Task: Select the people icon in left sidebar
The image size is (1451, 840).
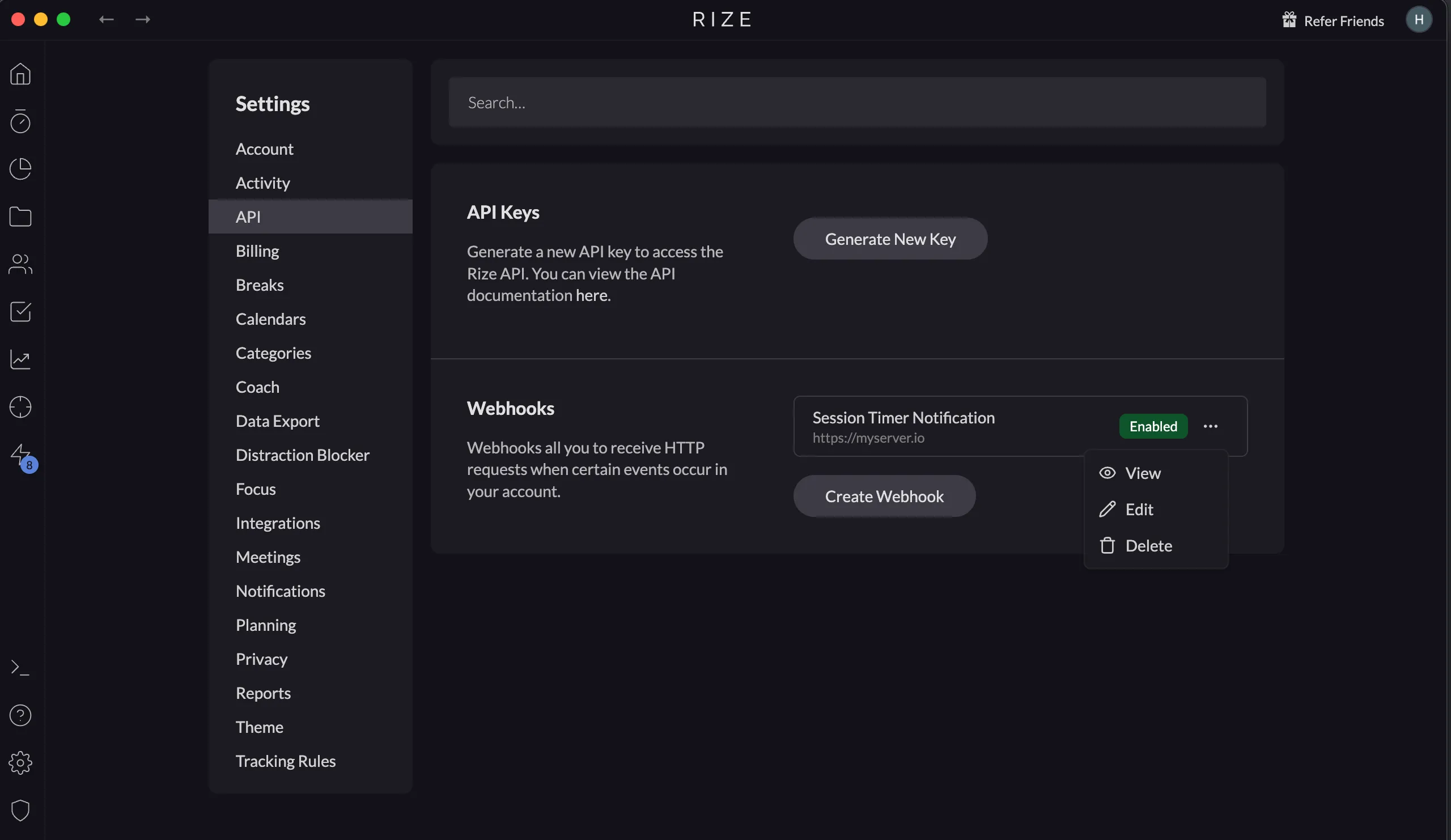Action: (x=20, y=264)
